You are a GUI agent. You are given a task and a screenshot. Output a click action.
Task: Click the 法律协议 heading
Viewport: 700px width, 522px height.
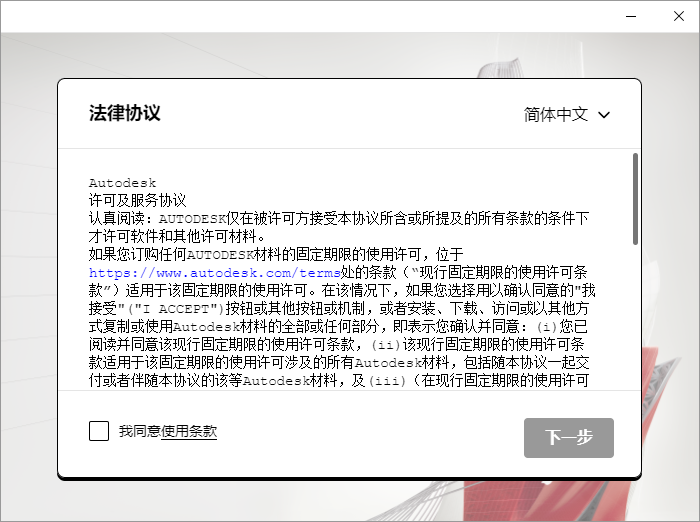[125, 113]
